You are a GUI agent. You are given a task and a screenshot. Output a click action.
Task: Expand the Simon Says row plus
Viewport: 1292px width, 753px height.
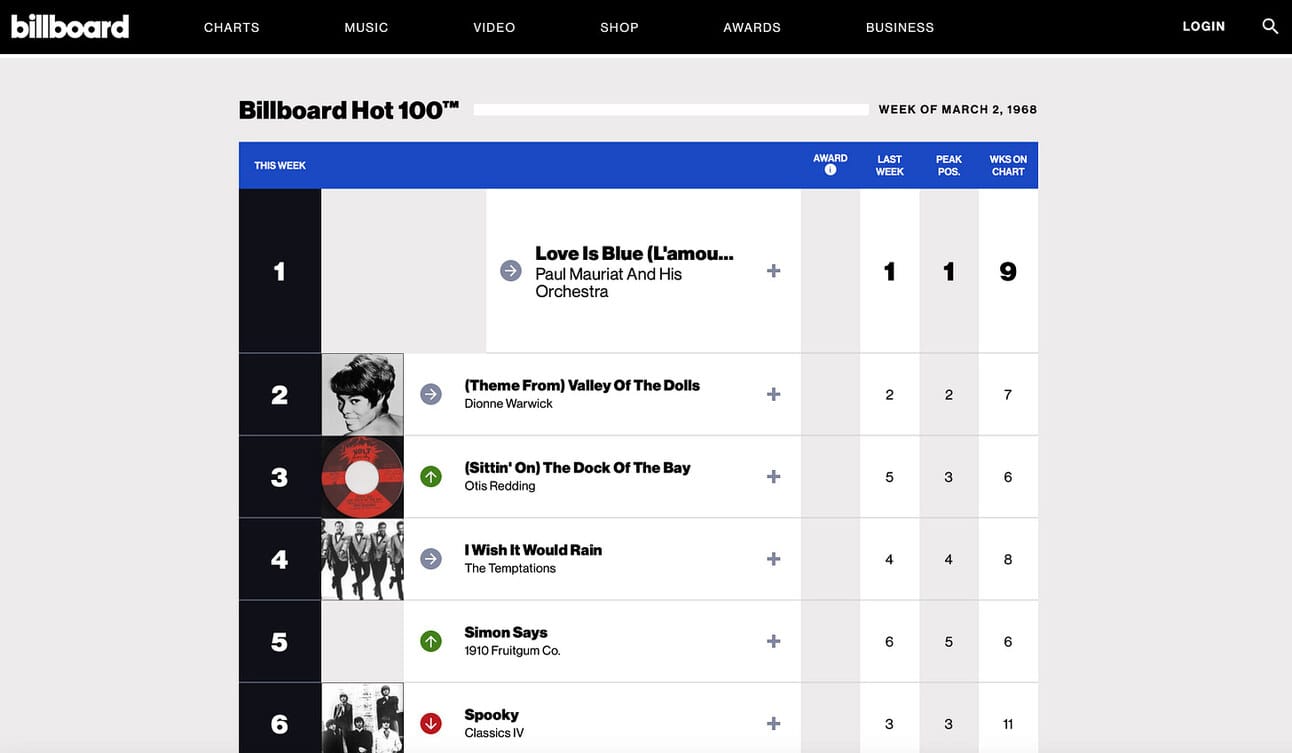pos(773,641)
